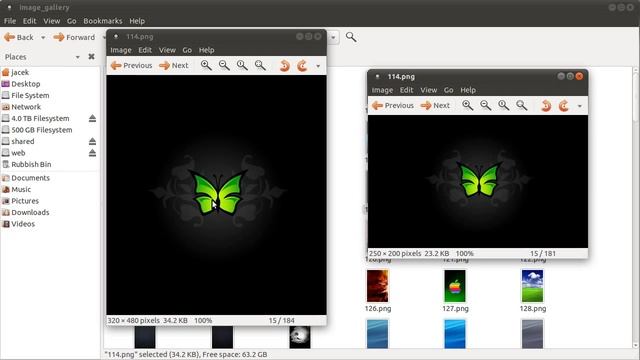Close the Places sidebar
The image size is (640, 360).
click(91, 57)
